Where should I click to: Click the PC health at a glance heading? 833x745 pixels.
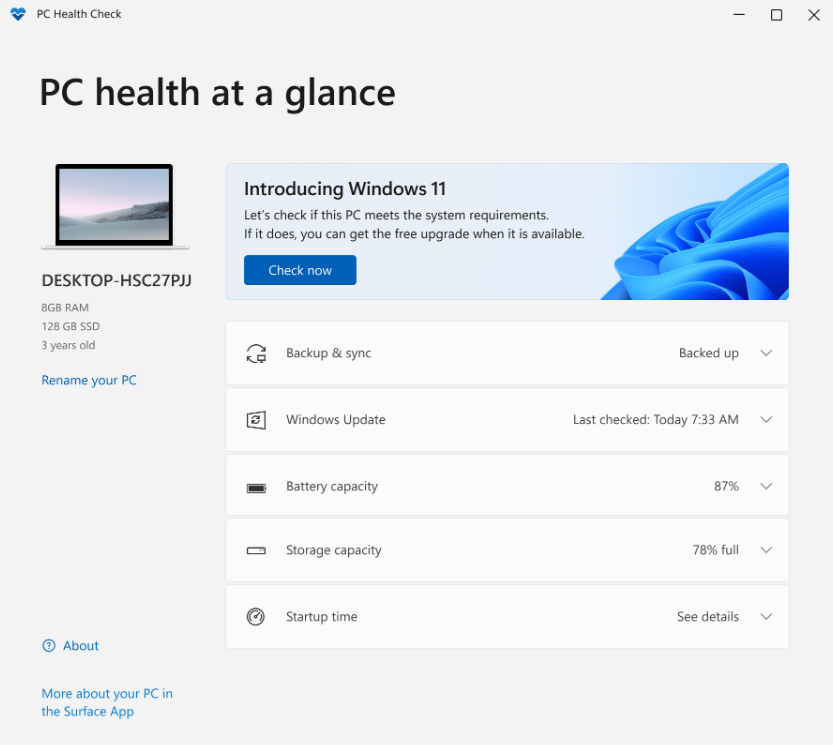(x=217, y=93)
